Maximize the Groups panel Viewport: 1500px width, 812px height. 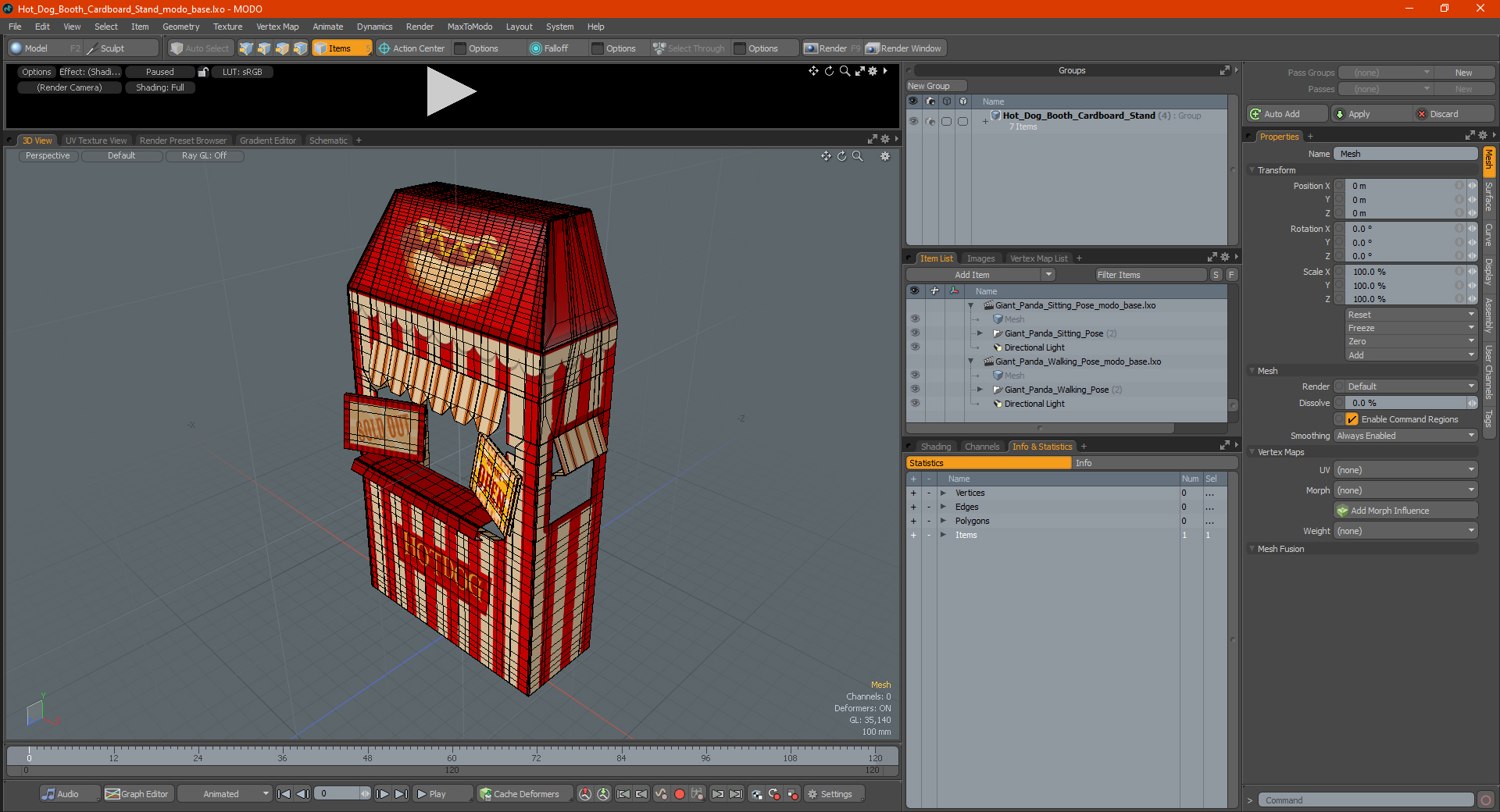tap(1225, 70)
